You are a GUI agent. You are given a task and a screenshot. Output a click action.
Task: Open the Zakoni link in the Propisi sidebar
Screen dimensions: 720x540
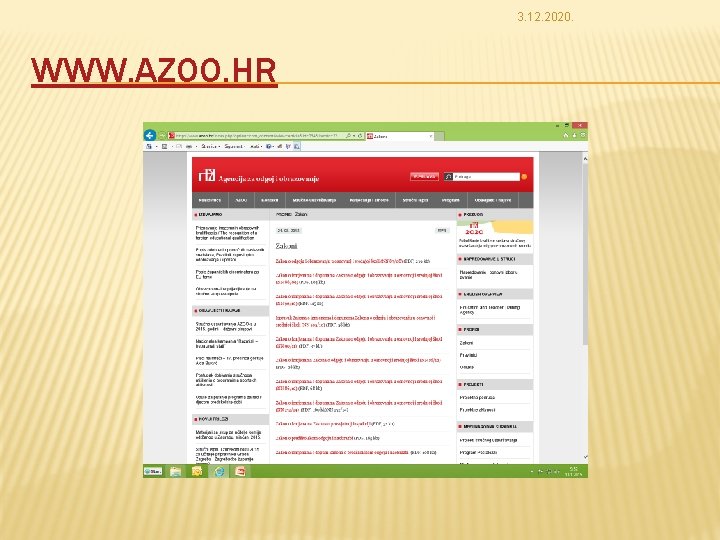466,343
